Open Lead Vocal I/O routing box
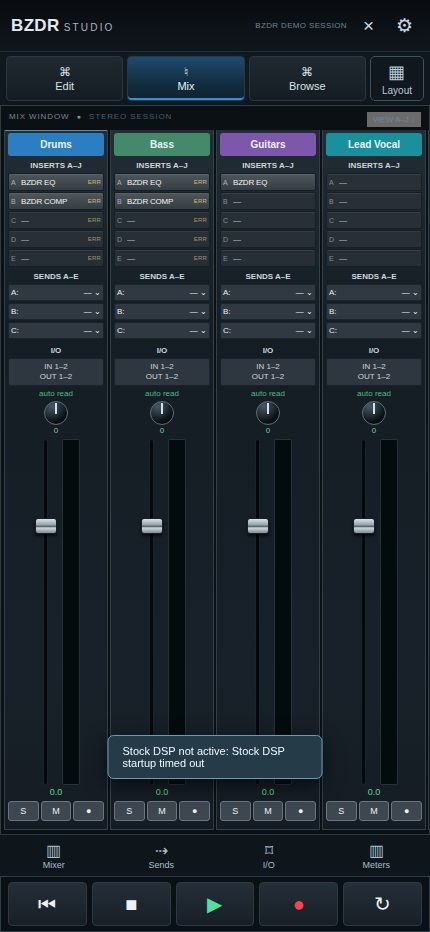Viewport: 430px width, 932px height. coord(374,371)
